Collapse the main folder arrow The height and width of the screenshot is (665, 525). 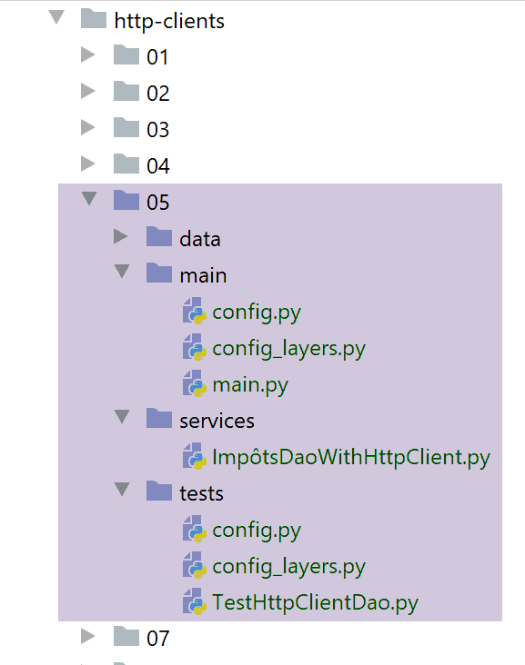click(122, 271)
